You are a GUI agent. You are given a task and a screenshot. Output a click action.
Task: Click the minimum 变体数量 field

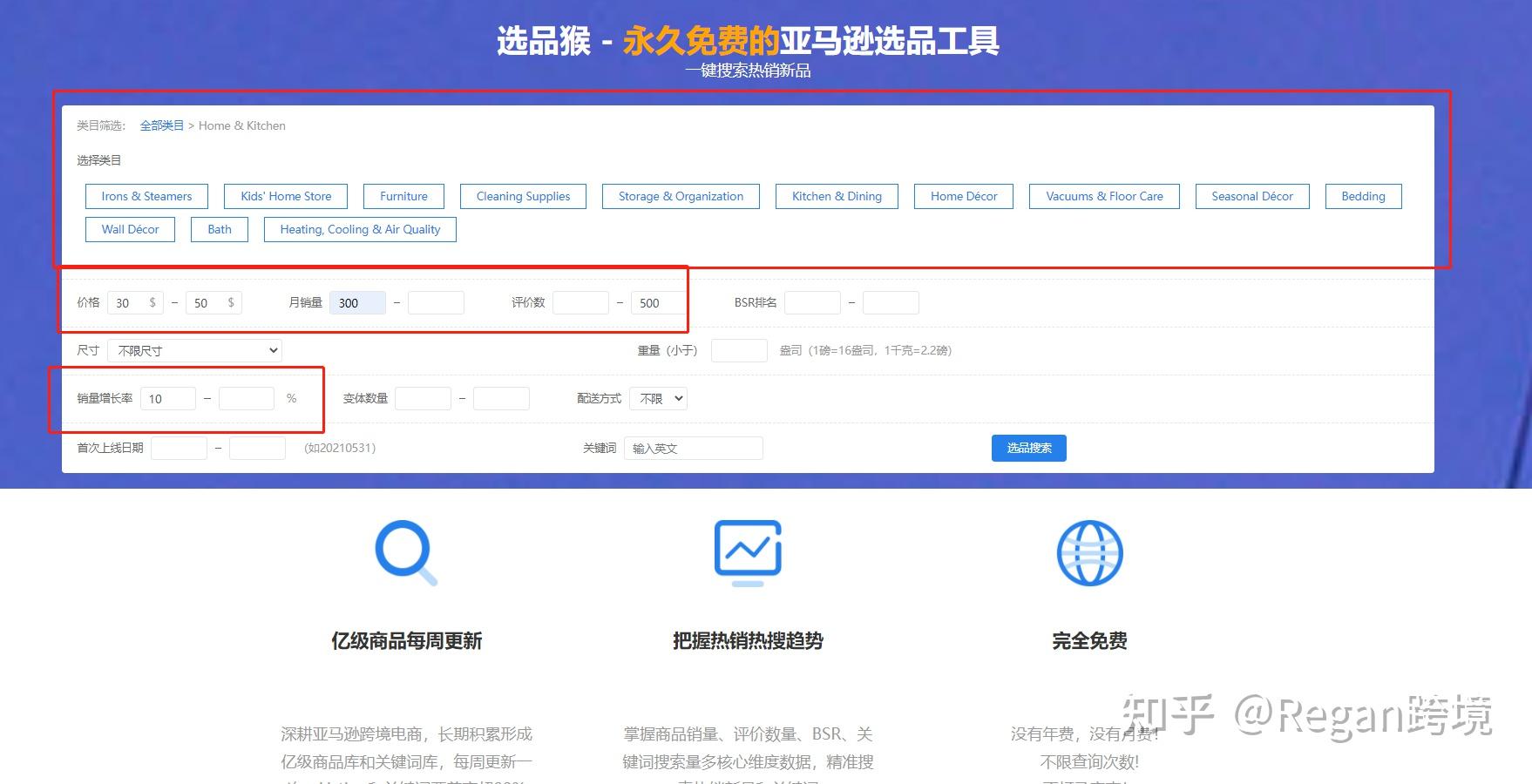pyautogui.click(x=423, y=398)
